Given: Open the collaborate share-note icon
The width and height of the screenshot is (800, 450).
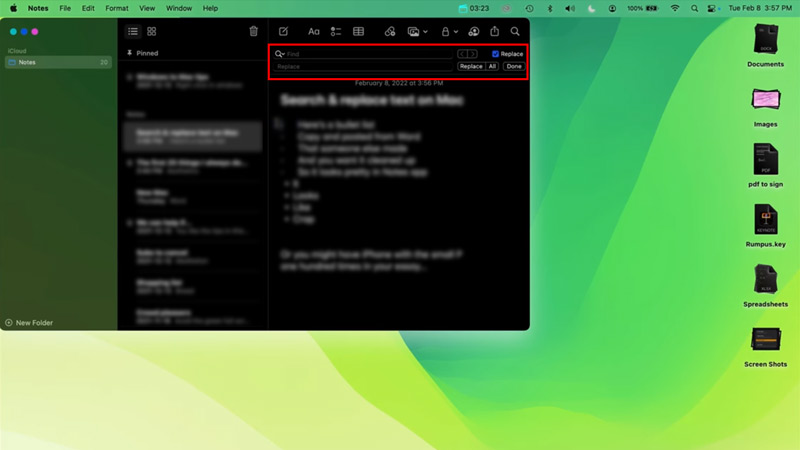Looking at the screenshot, I should coord(473,32).
